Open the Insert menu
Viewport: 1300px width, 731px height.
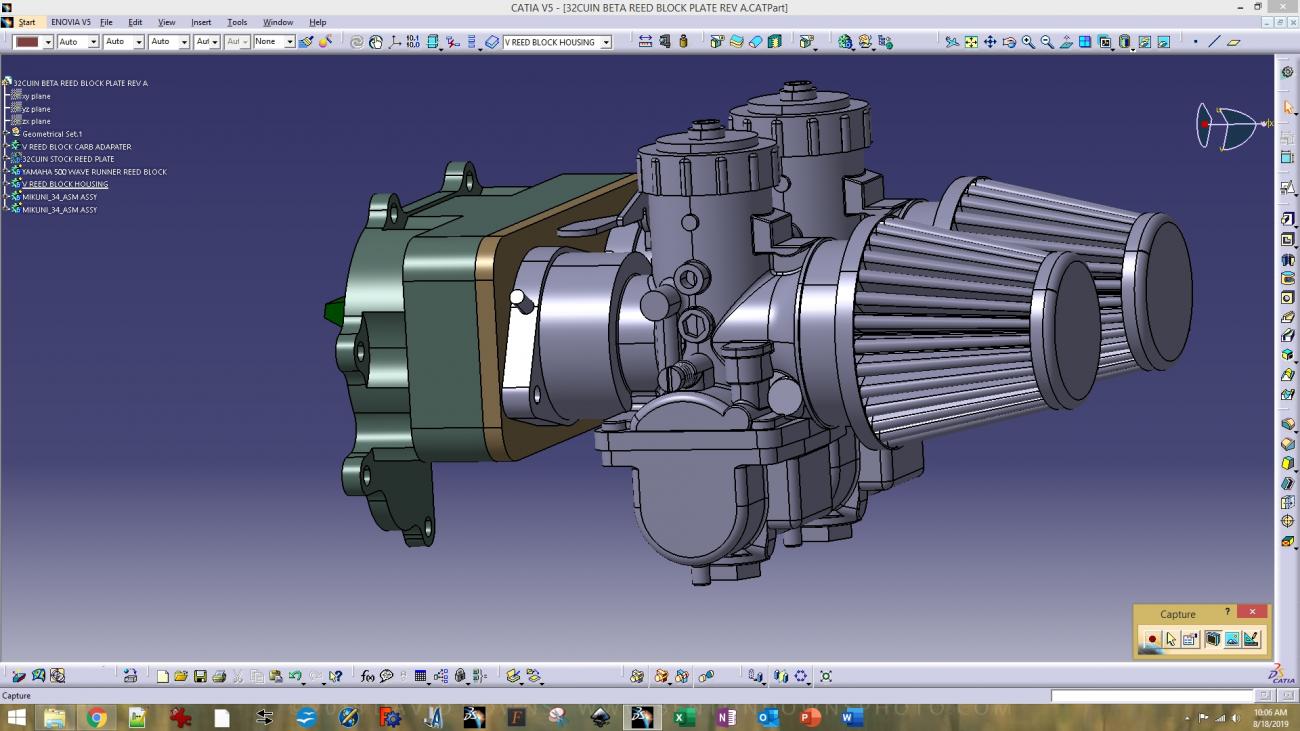coord(201,22)
